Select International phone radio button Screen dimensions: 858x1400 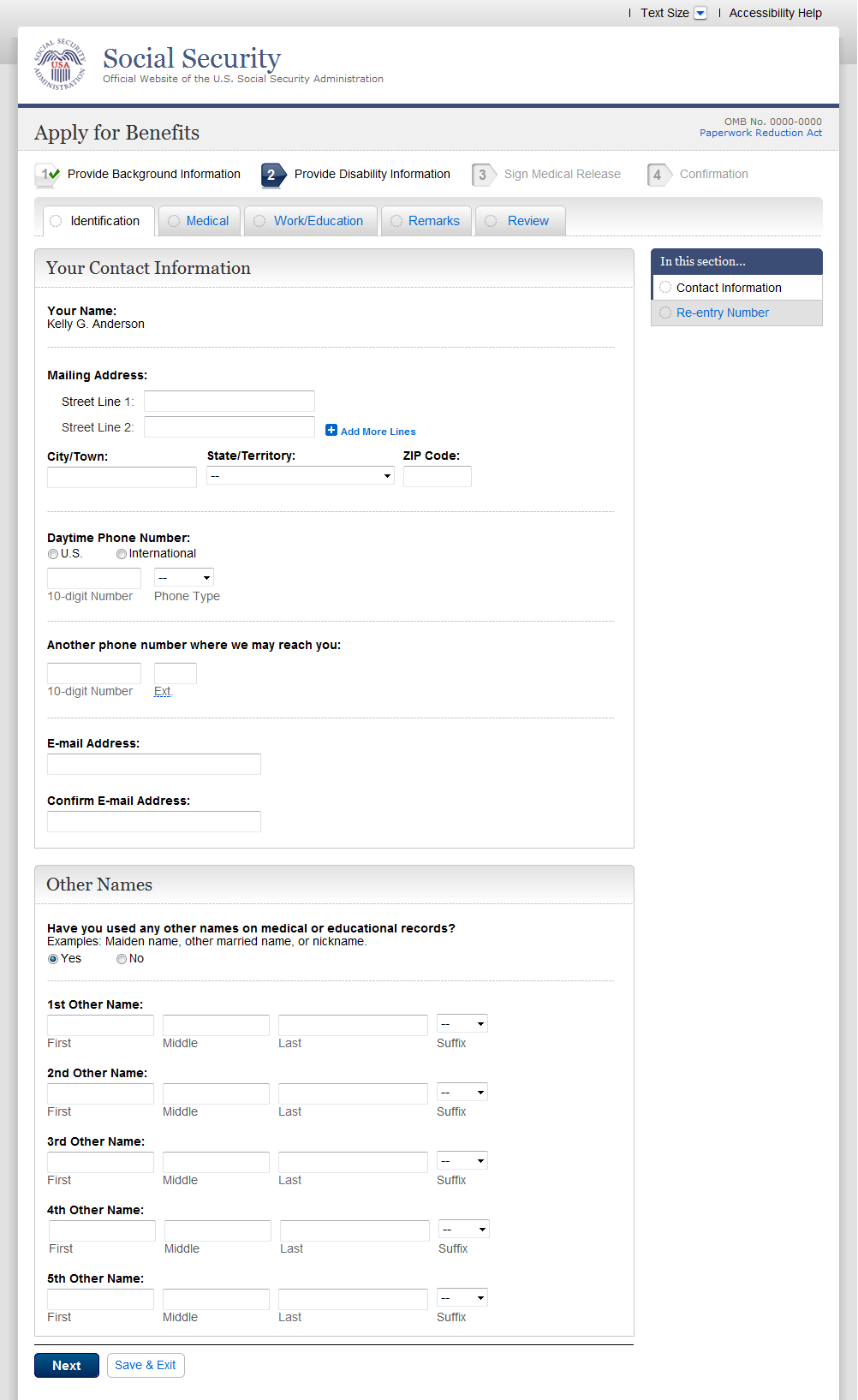click(122, 554)
